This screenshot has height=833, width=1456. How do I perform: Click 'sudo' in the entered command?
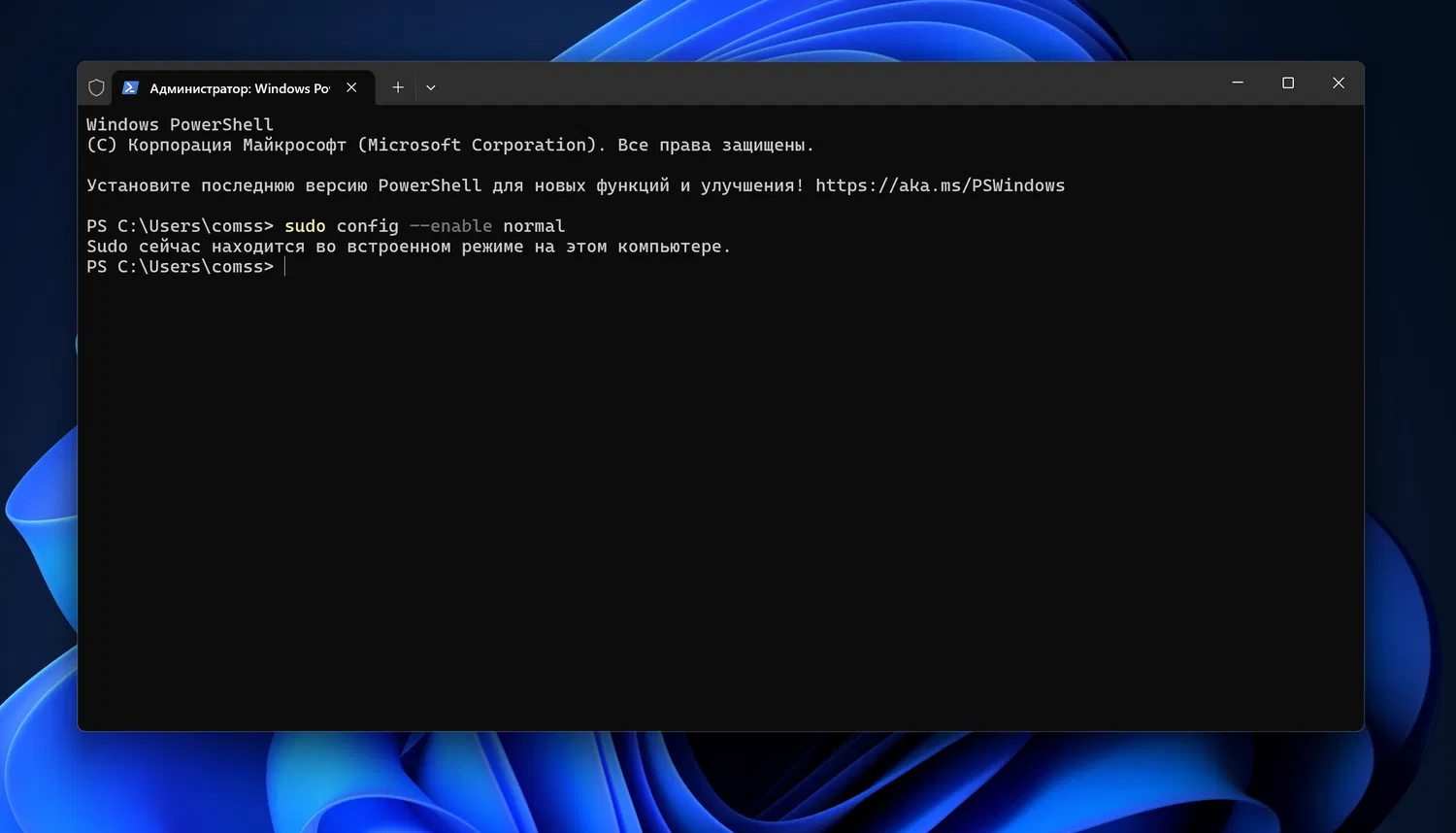coord(305,226)
